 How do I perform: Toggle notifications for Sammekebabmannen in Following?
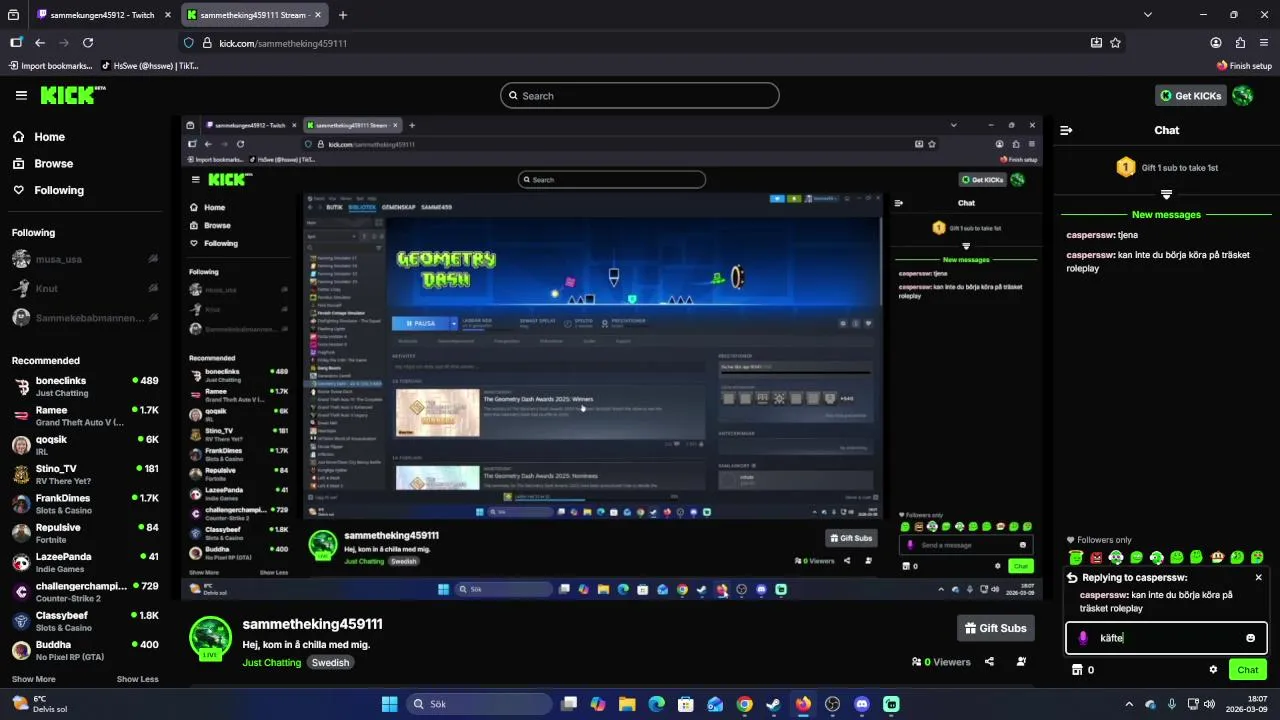click(x=153, y=318)
